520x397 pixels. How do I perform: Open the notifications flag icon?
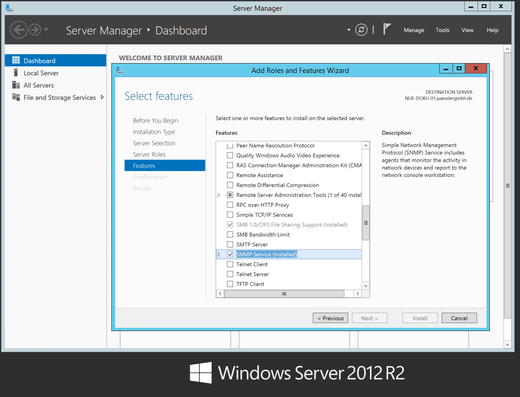pos(386,29)
